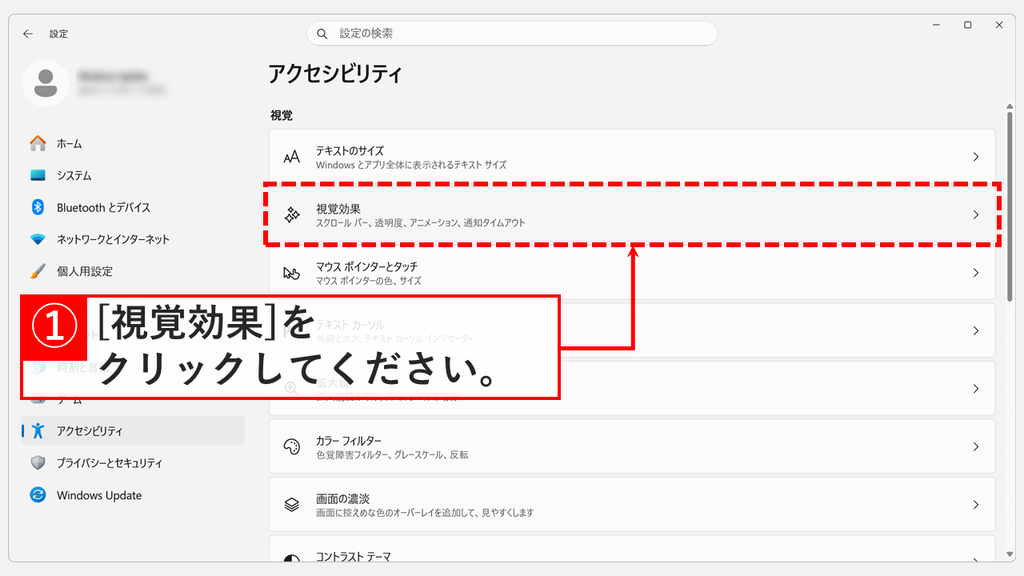Click the Bluetooth icon
Viewport: 1024px width, 576px height.
[38, 207]
